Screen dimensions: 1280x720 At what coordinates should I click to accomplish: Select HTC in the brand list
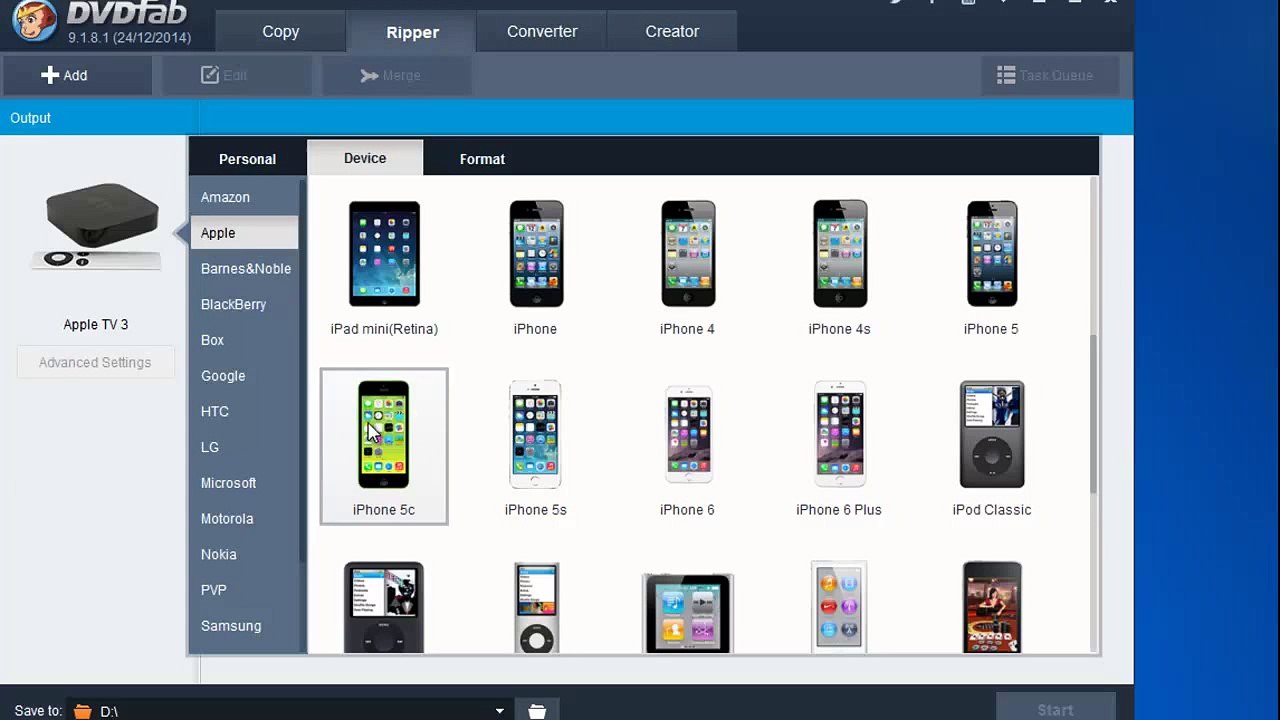pyautogui.click(x=244, y=411)
